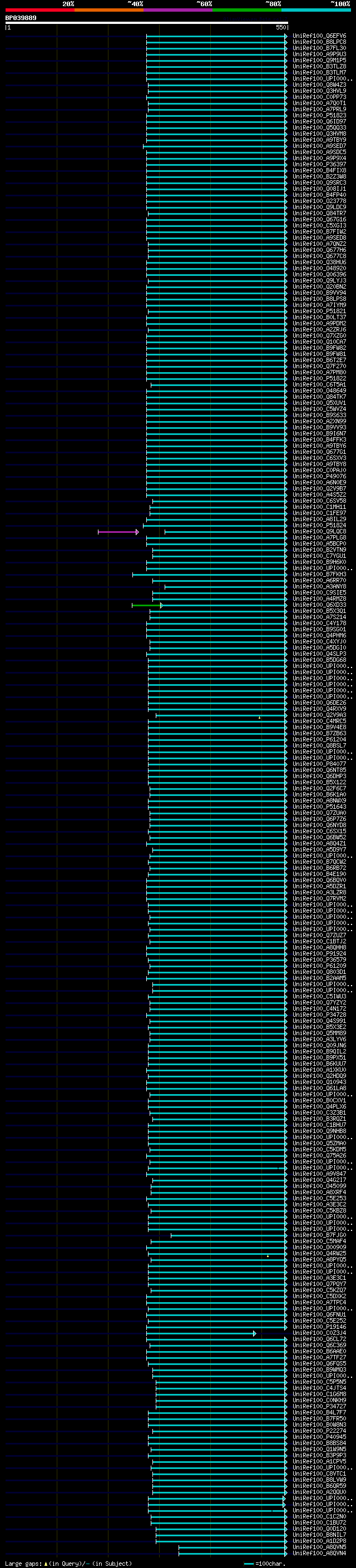The height and width of the screenshot is (1568, 356).
Task: Select row label UniRef100_P51824
Action: pos(319,525)
